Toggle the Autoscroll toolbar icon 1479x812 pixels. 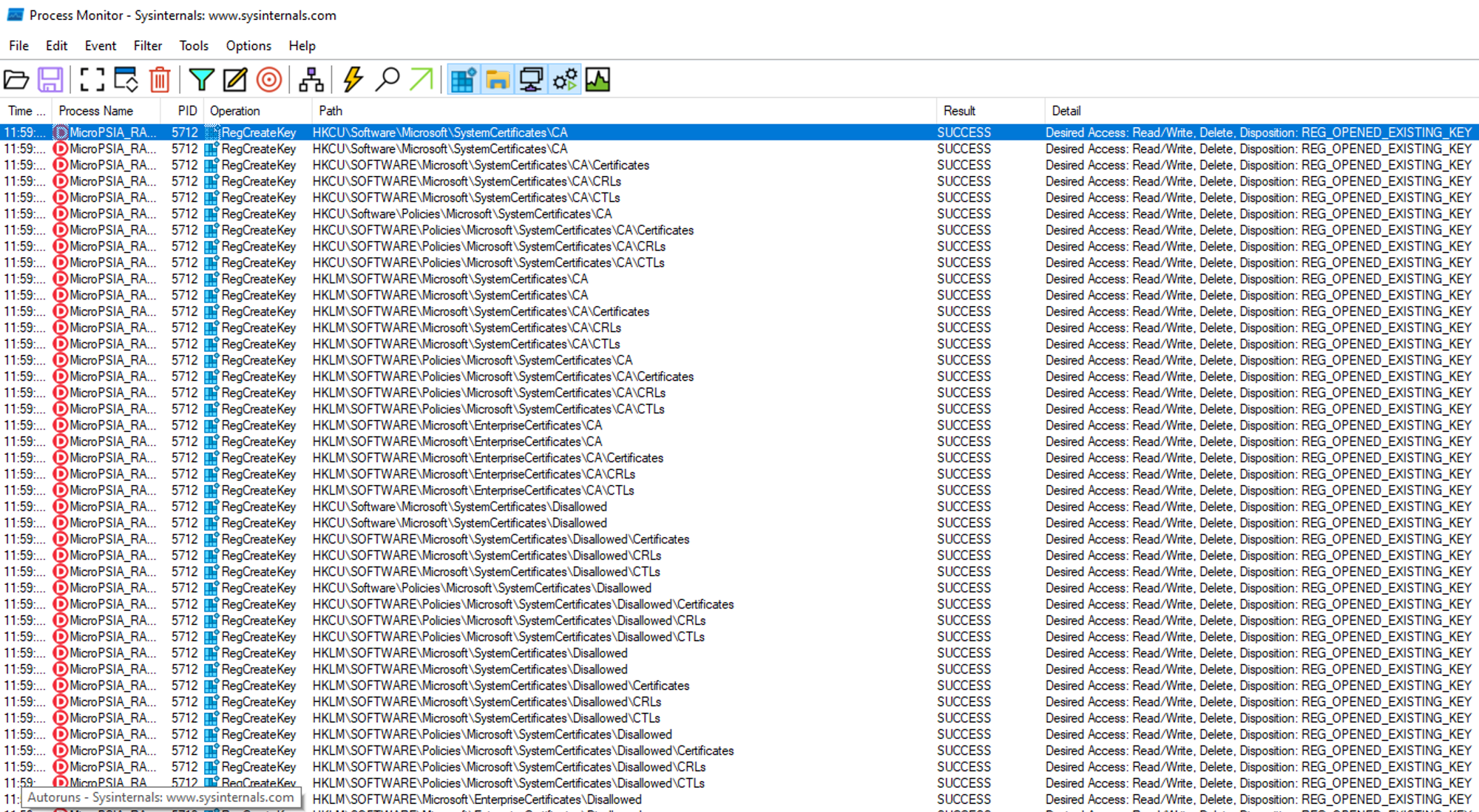pyautogui.click(x=126, y=80)
